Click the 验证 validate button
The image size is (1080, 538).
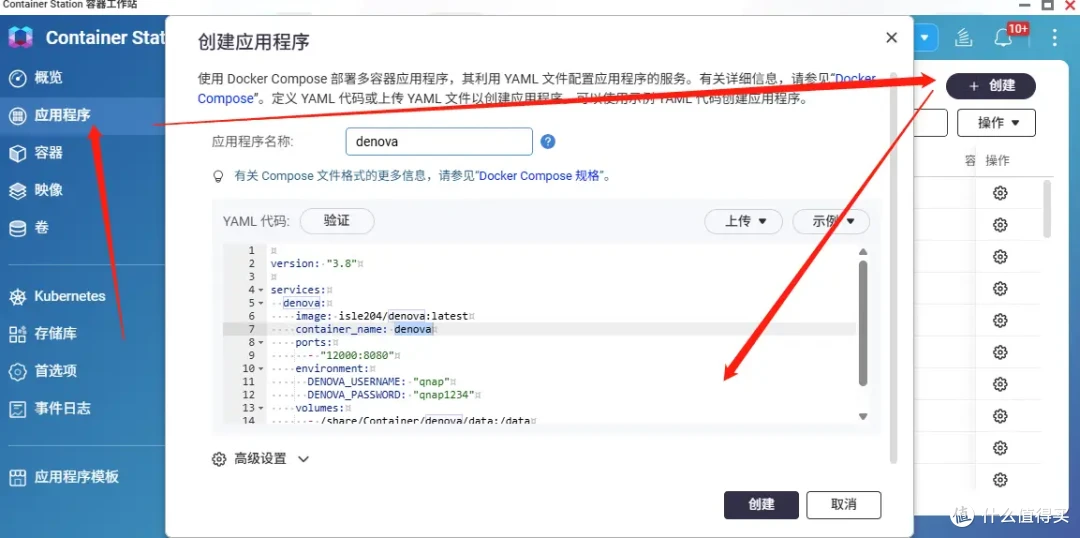(x=337, y=221)
